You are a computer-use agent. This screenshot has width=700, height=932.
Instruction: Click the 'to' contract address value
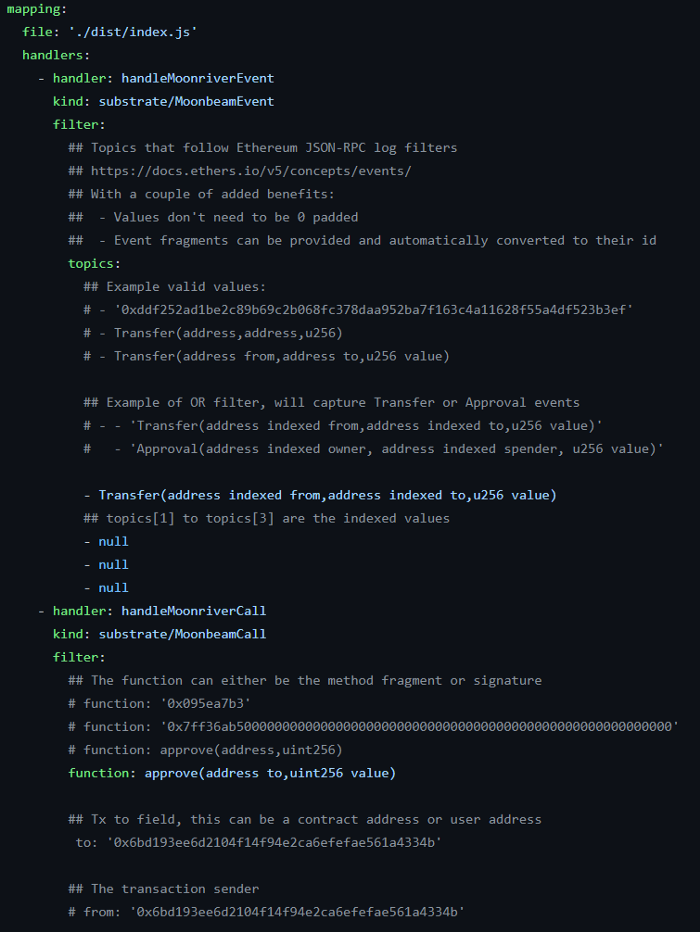274,842
